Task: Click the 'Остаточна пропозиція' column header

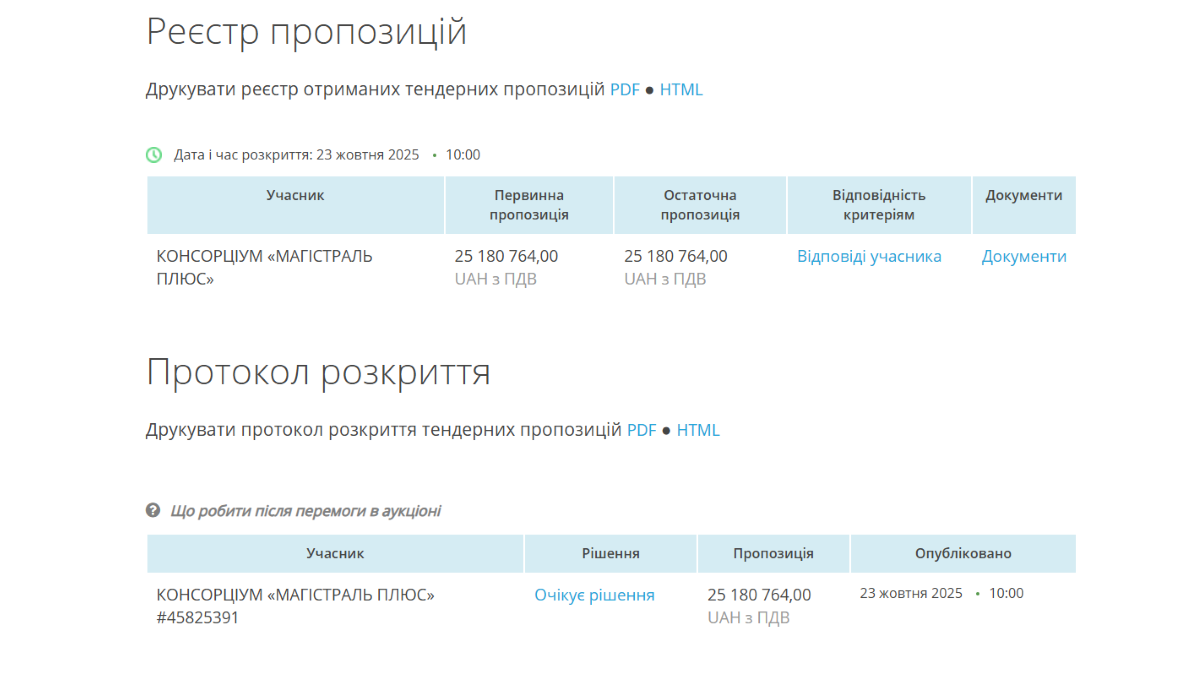Action: coord(700,205)
